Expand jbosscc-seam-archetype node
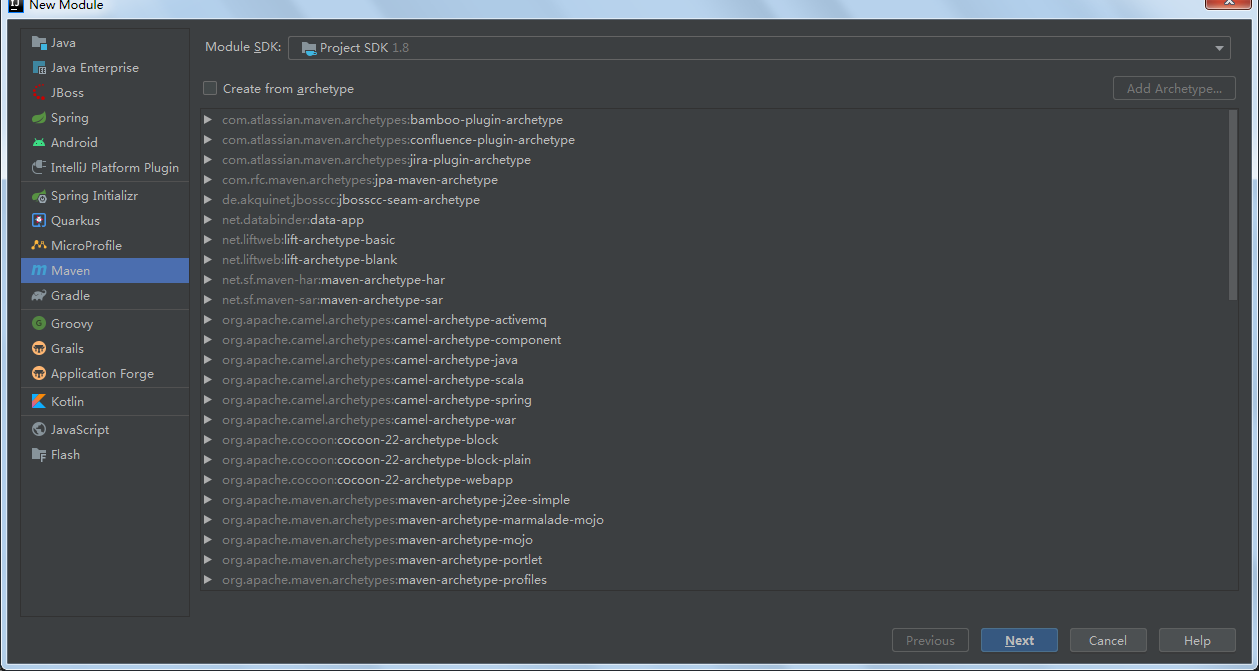Viewport: 1259px width, 671px height. [x=208, y=200]
